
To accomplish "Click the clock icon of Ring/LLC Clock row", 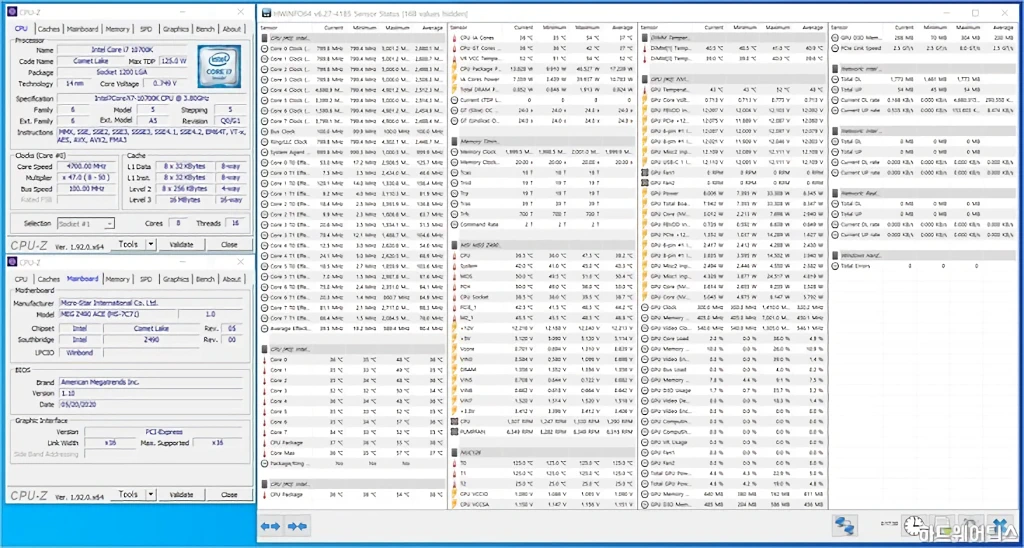I will pos(264,142).
